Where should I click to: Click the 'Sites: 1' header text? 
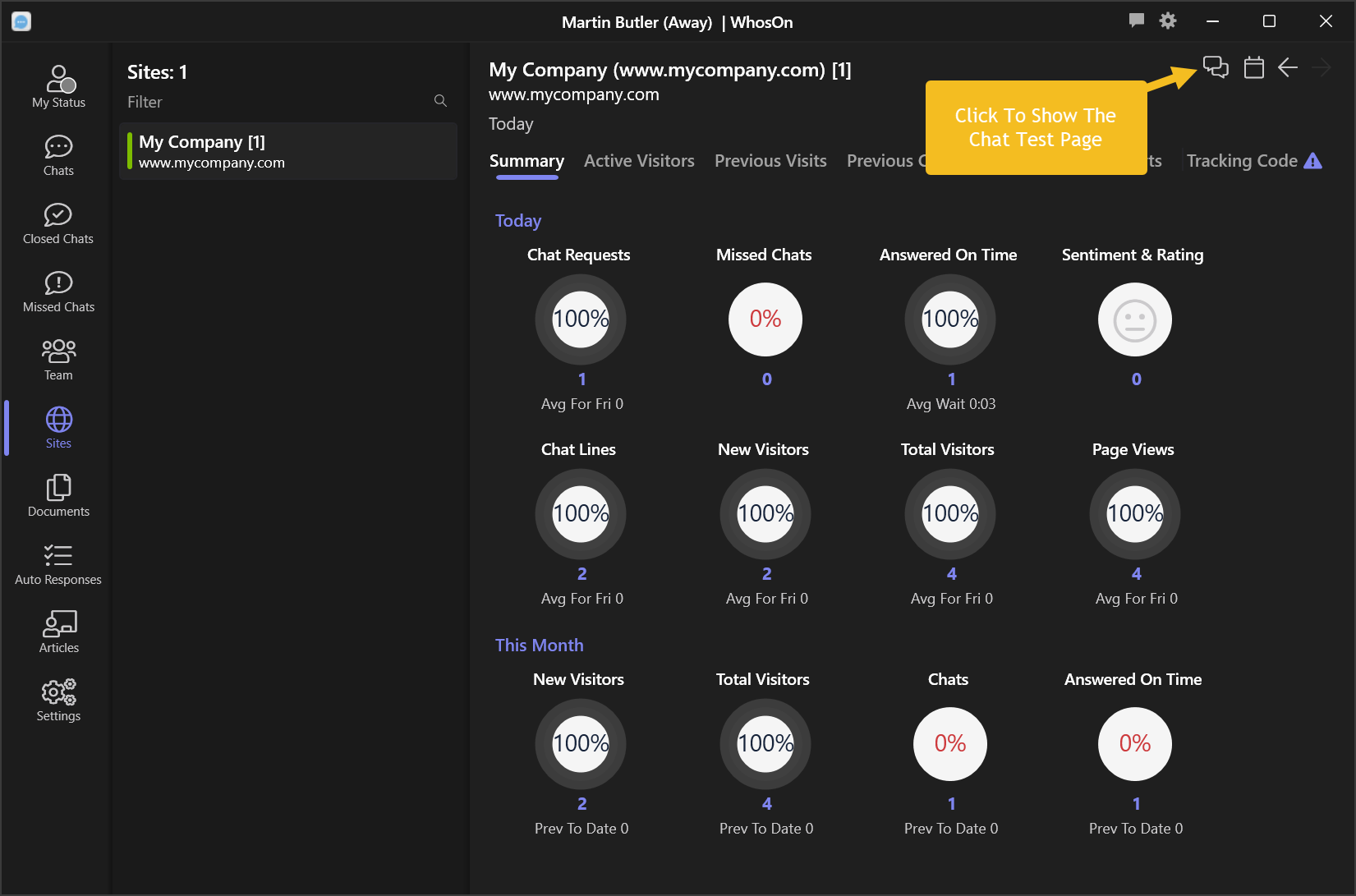tap(157, 72)
